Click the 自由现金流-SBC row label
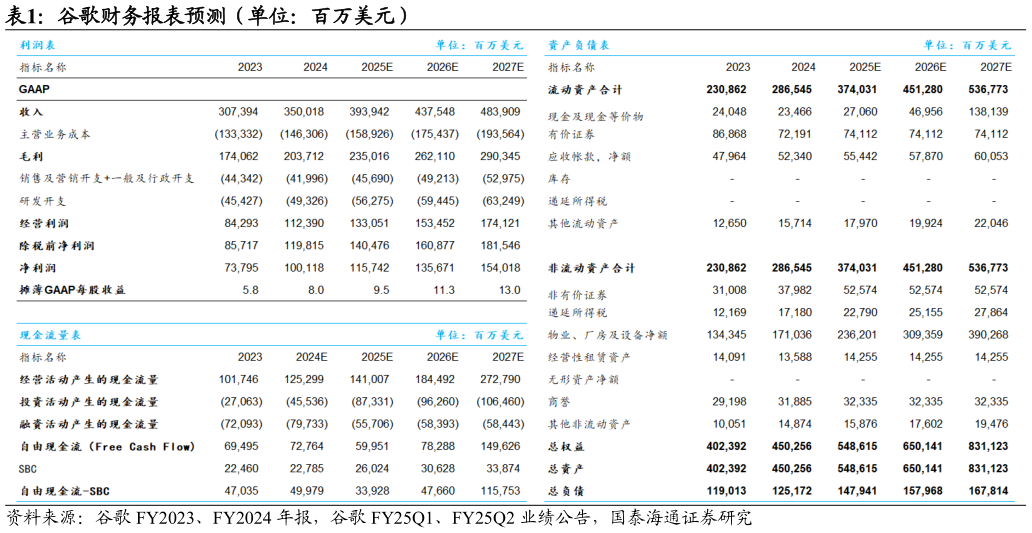The image size is (1032, 533). [64, 491]
